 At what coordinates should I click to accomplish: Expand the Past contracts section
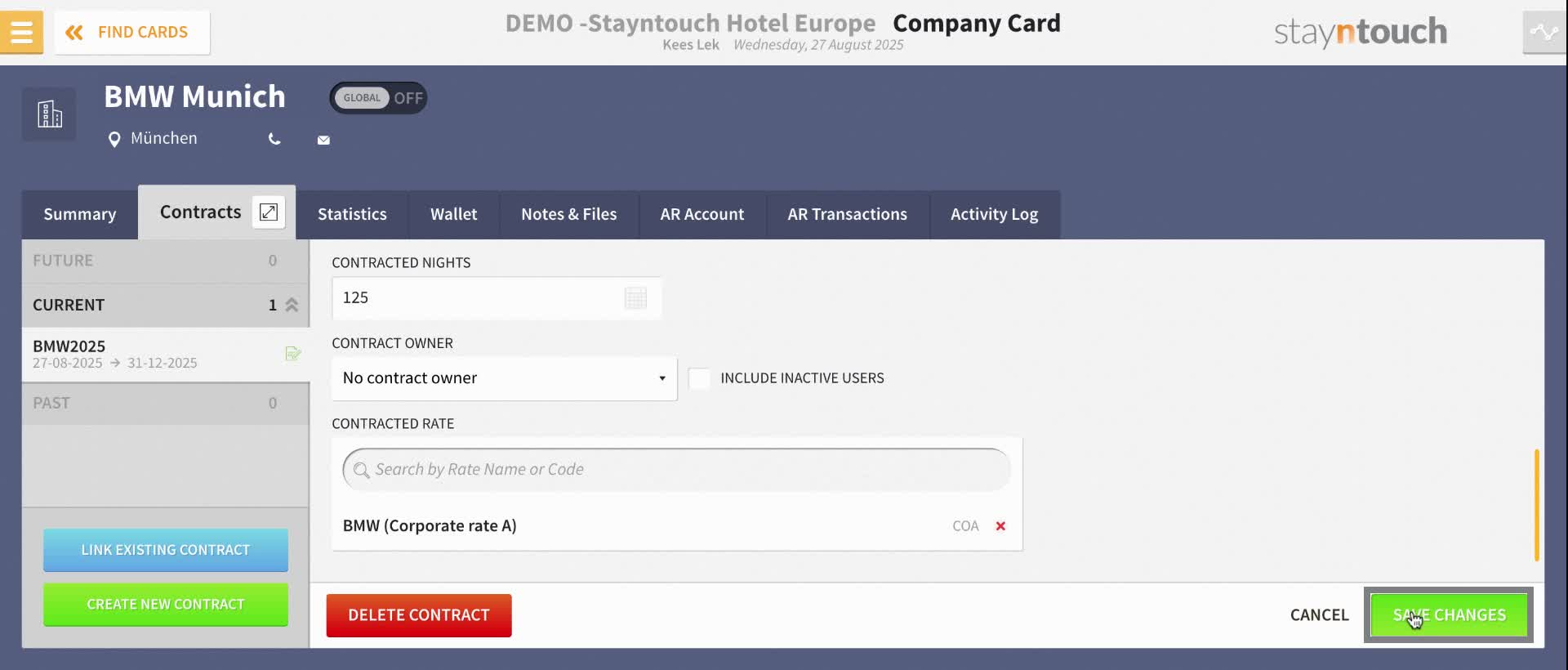click(x=165, y=403)
